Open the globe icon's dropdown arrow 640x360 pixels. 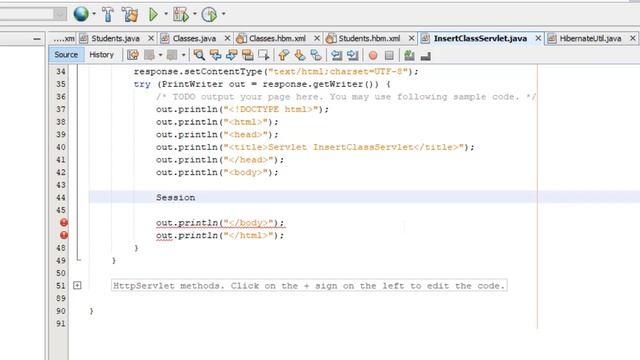click(x=94, y=14)
